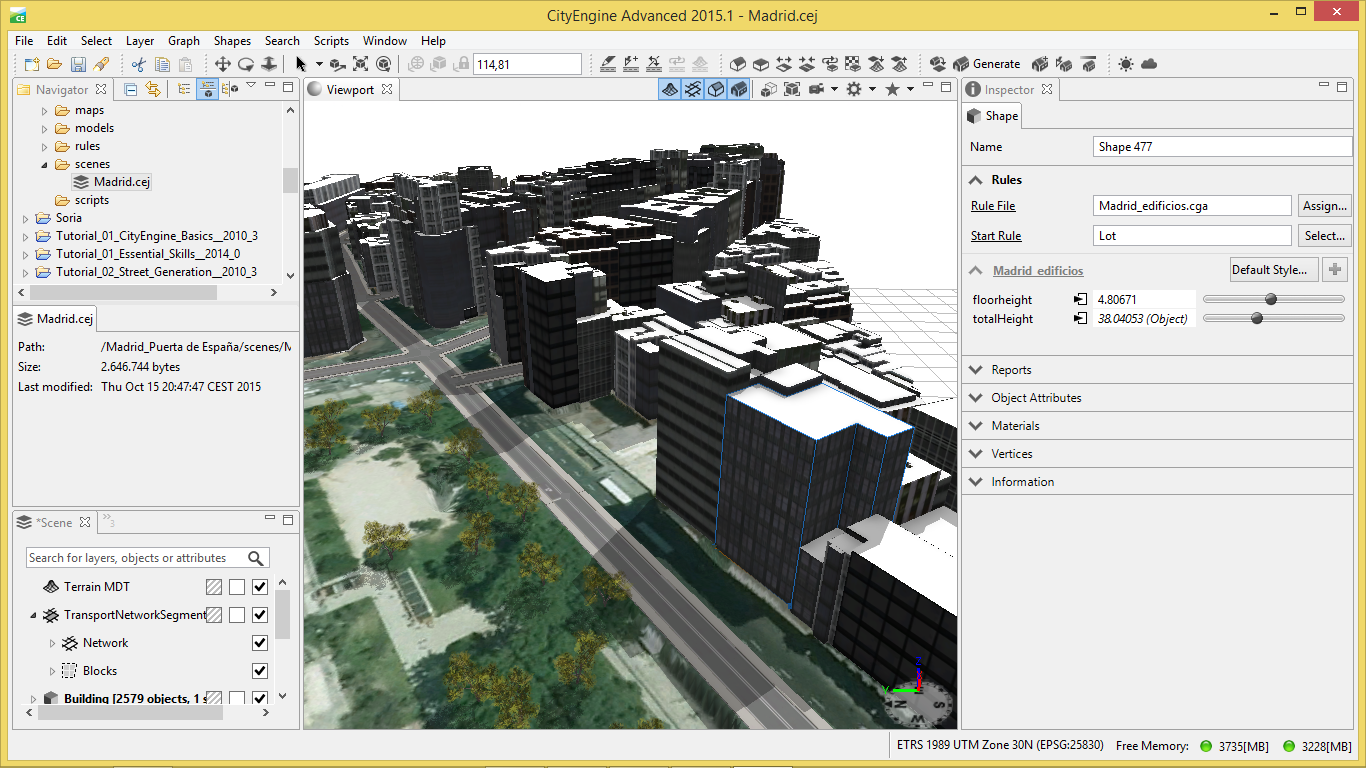Follow the Rule File link
Image resolution: width=1366 pixels, height=768 pixels.
993,206
